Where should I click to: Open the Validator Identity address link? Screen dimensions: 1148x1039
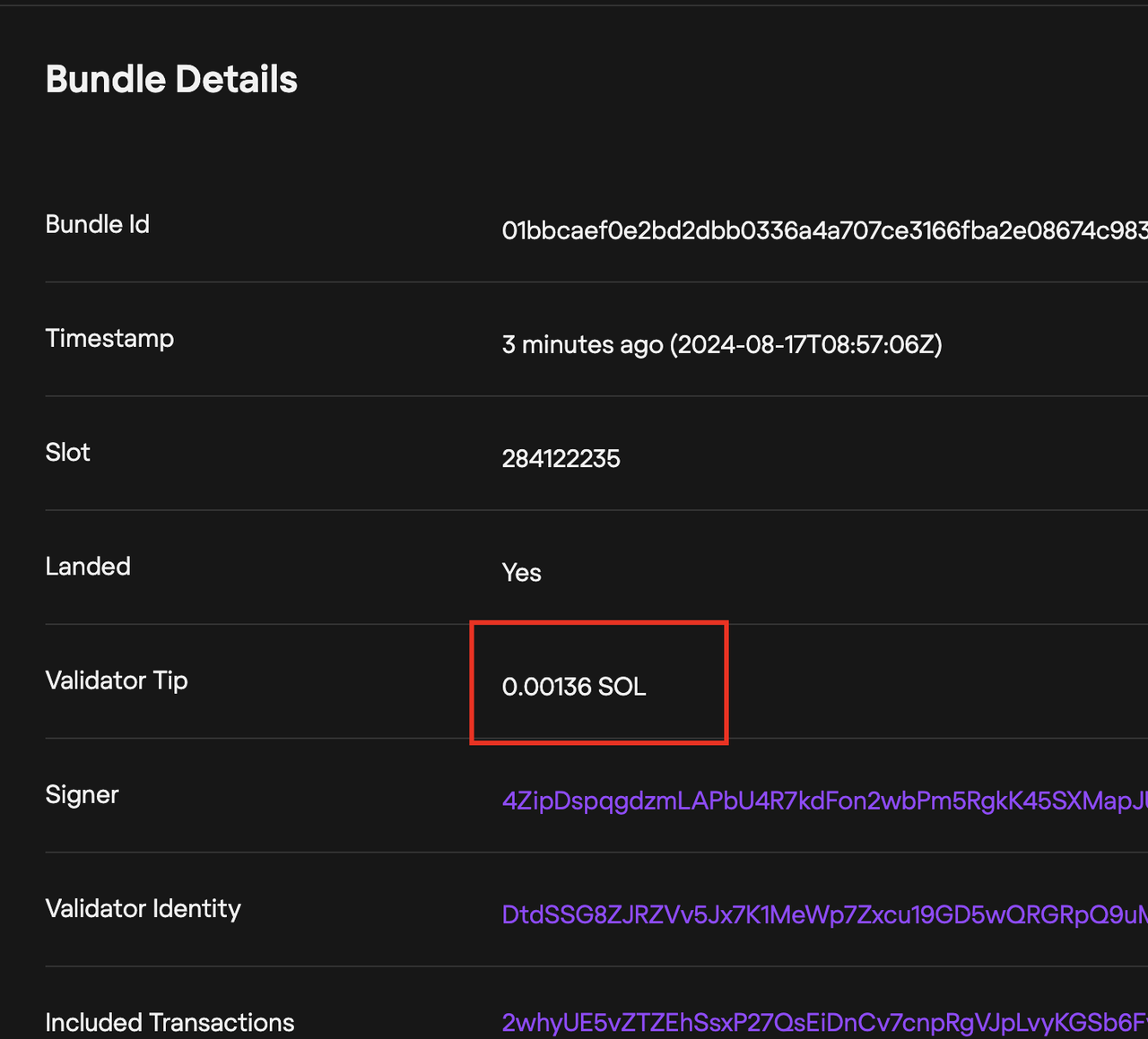pos(824,914)
